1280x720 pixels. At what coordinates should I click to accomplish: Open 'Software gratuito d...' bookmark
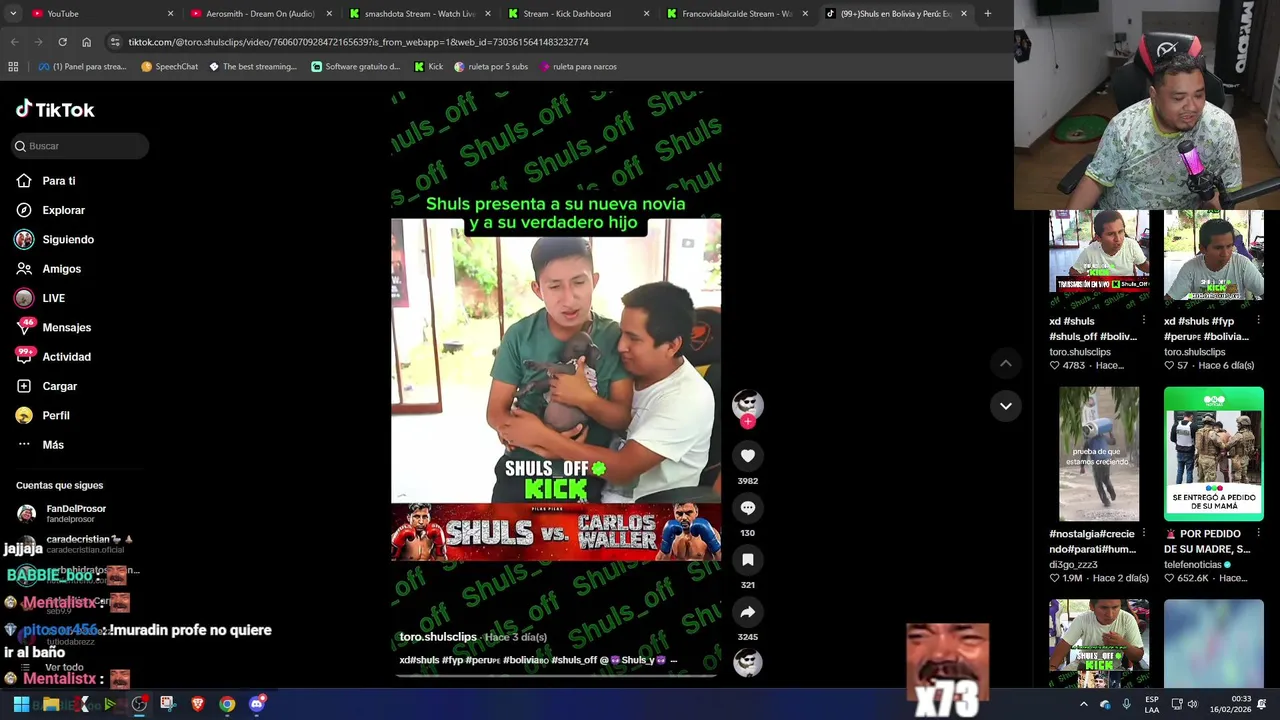click(x=355, y=67)
